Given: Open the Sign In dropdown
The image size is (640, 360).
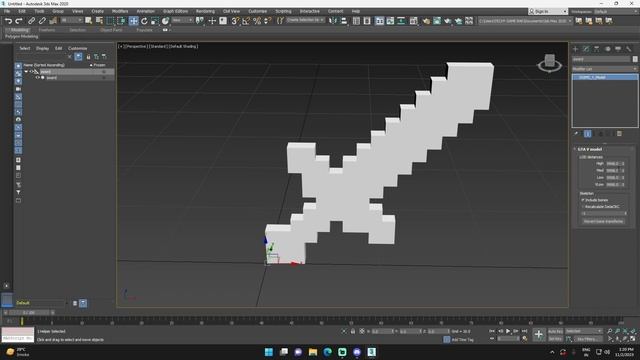Looking at the screenshot, I should (x=548, y=11).
